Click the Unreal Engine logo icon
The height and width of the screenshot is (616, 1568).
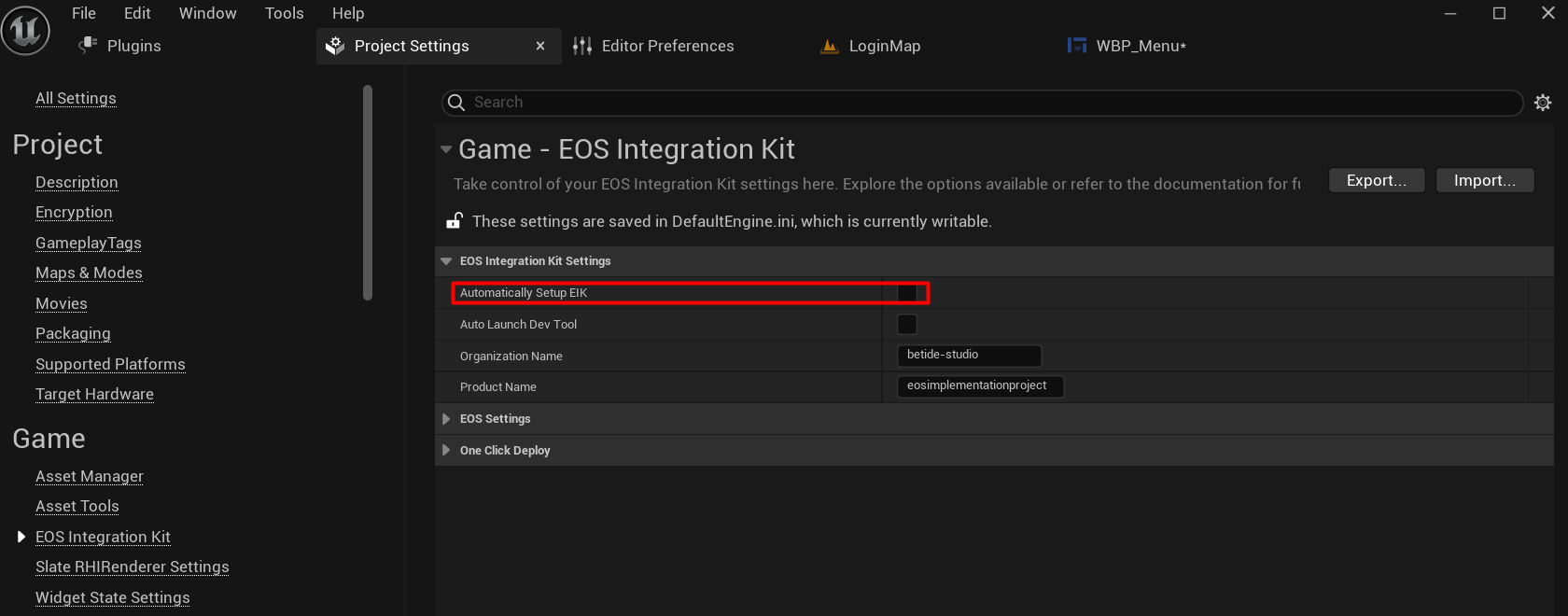coord(25,30)
